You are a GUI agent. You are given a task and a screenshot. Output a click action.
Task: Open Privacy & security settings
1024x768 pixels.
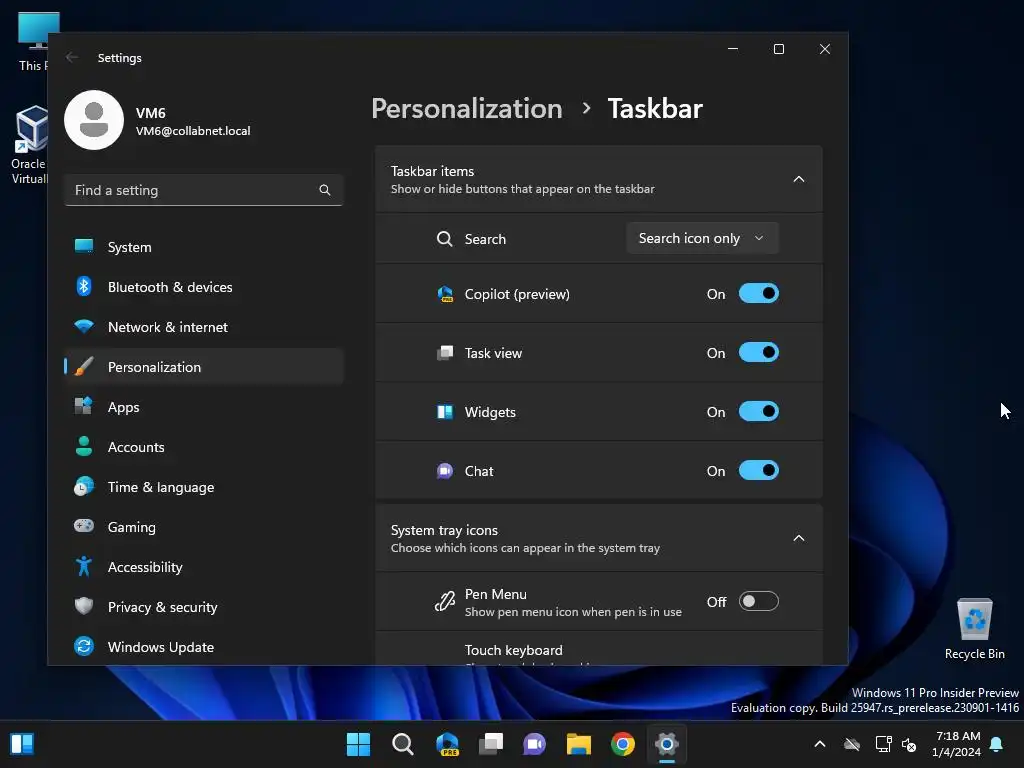tap(204, 607)
